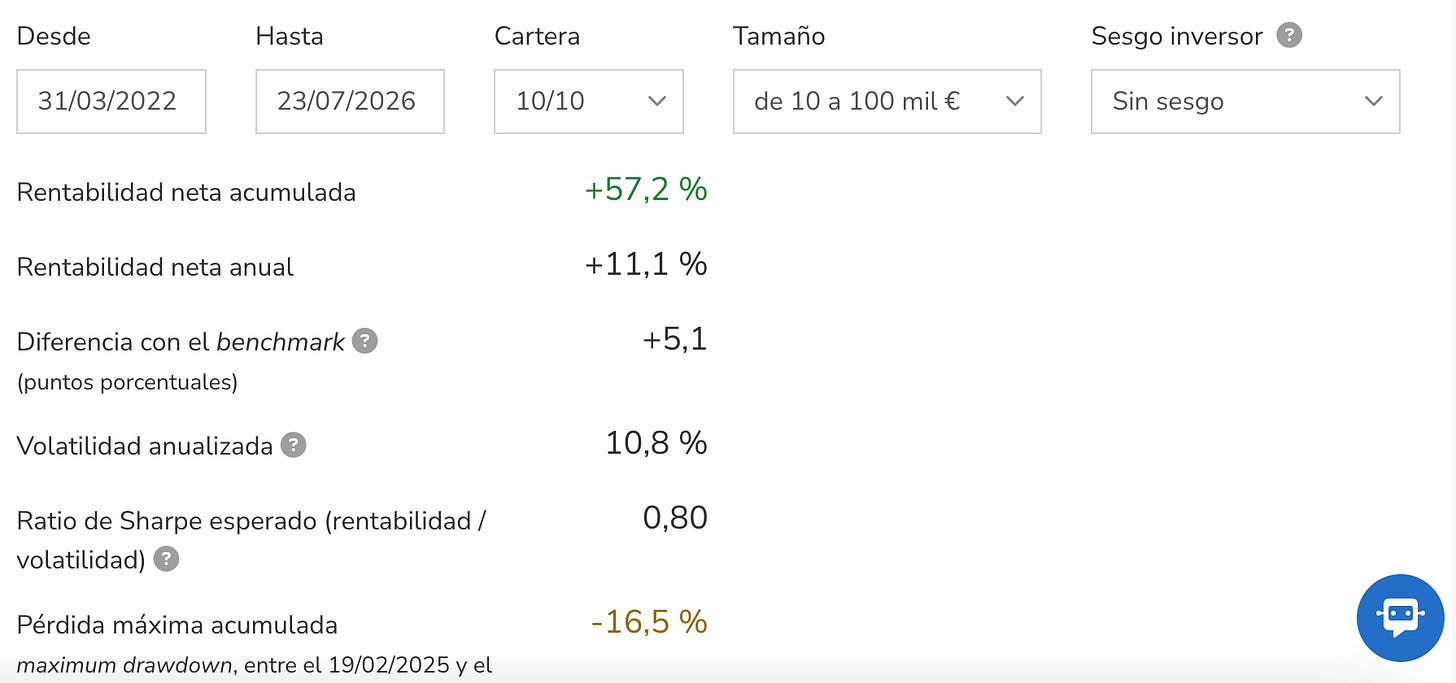This screenshot has width=1456, height=683.
Task: Click the Rentabilidad neta anual label
Action: [155, 267]
